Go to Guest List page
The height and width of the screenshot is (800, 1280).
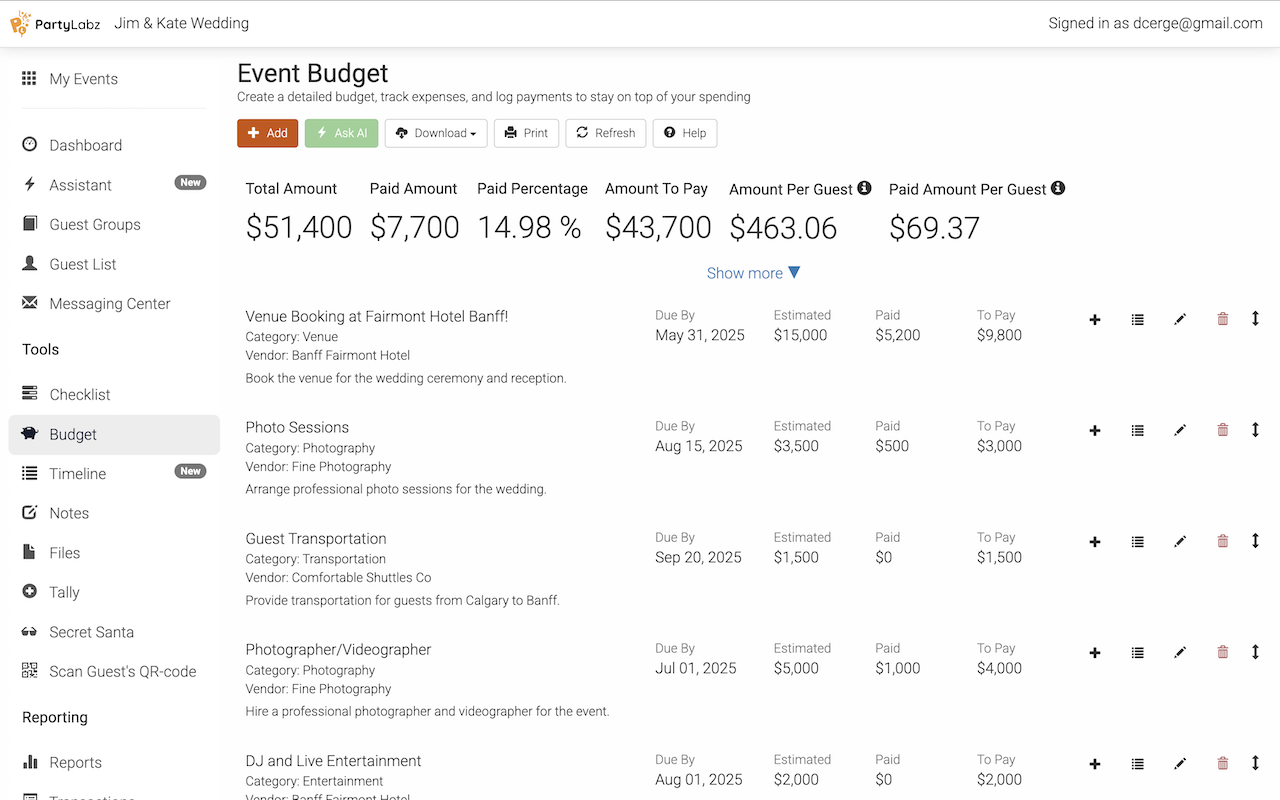point(83,264)
